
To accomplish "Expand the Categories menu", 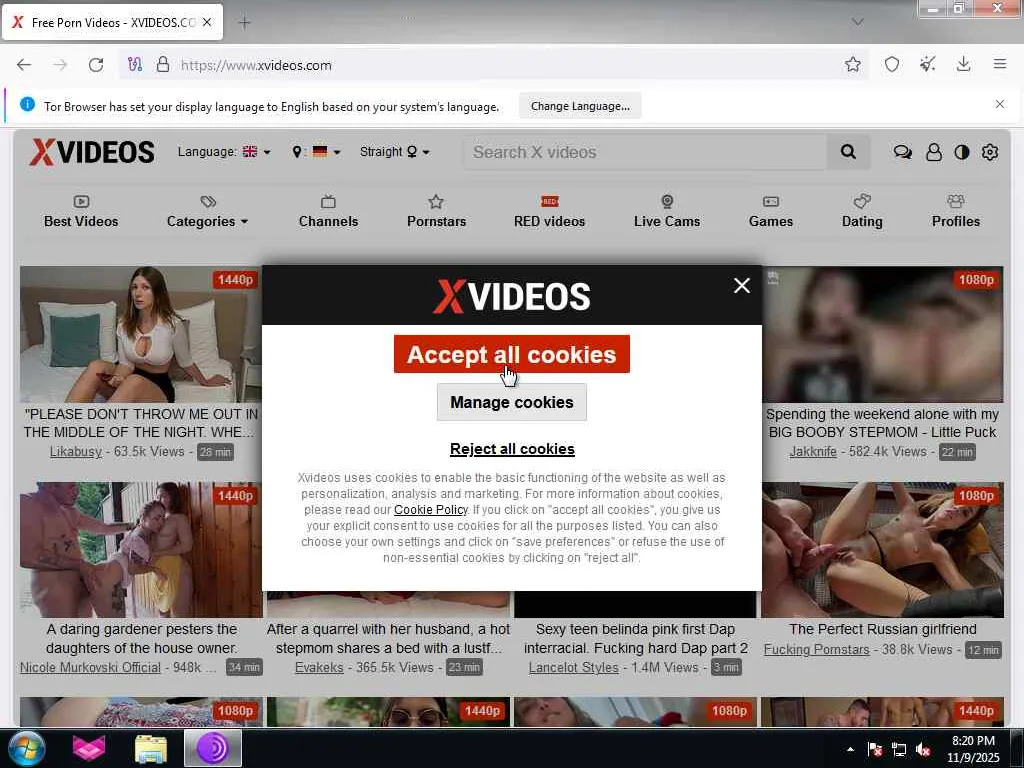I will 208,212.
